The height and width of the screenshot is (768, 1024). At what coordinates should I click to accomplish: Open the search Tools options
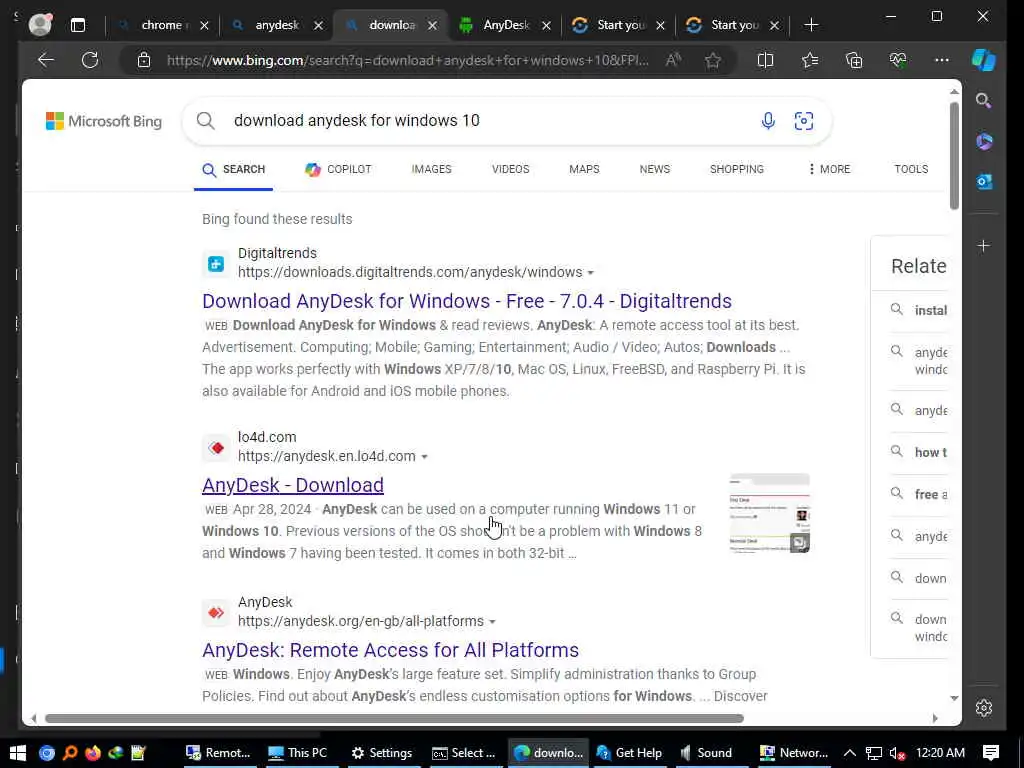(910, 169)
